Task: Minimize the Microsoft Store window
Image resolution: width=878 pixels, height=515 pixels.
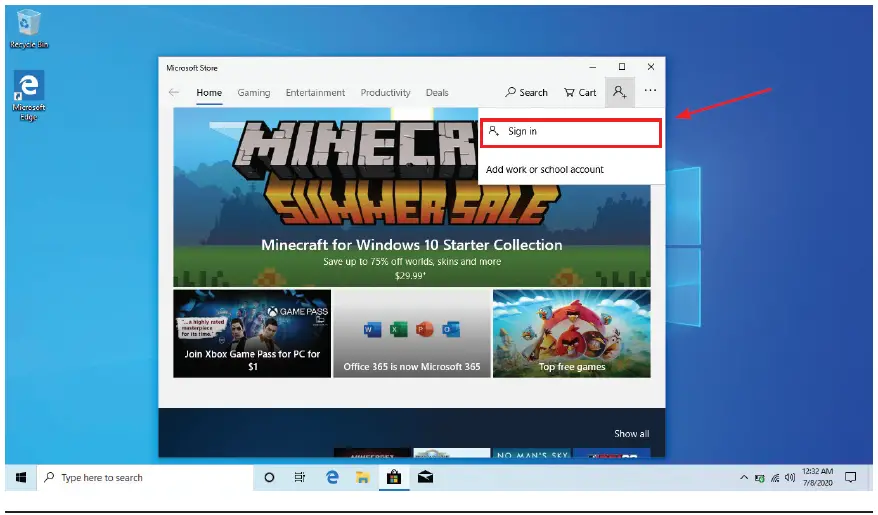Action: [x=592, y=67]
